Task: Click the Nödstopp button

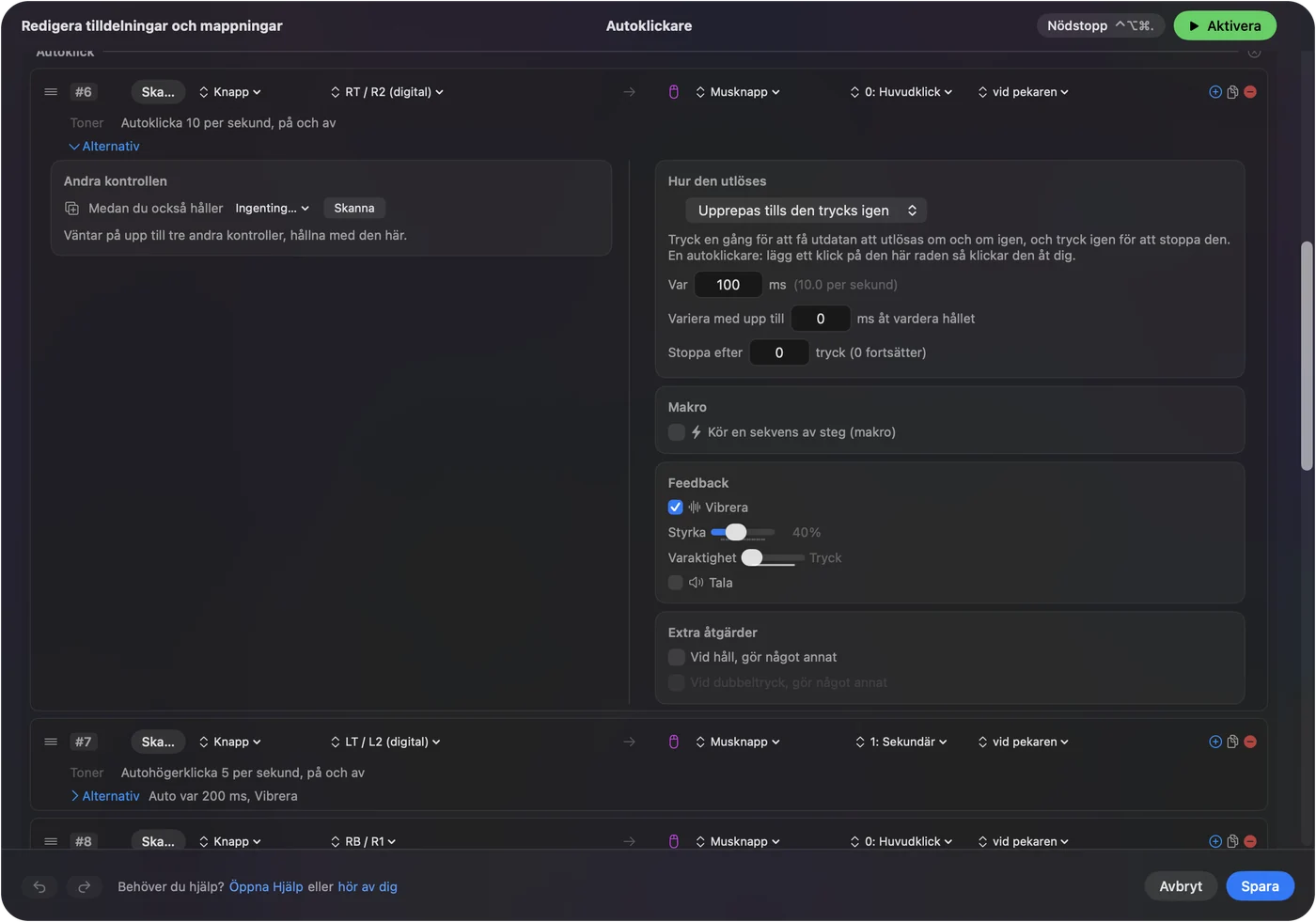Action: tap(1101, 26)
